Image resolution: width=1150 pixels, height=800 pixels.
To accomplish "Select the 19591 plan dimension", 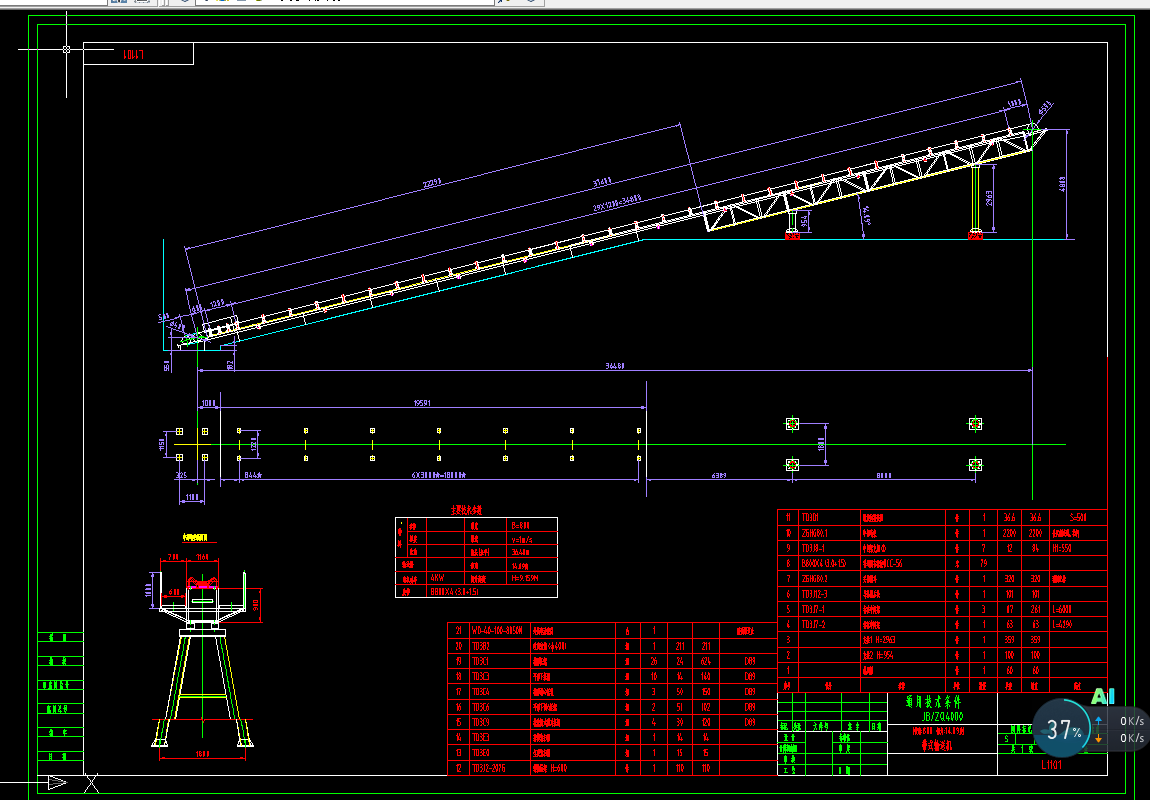I will pos(422,402).
